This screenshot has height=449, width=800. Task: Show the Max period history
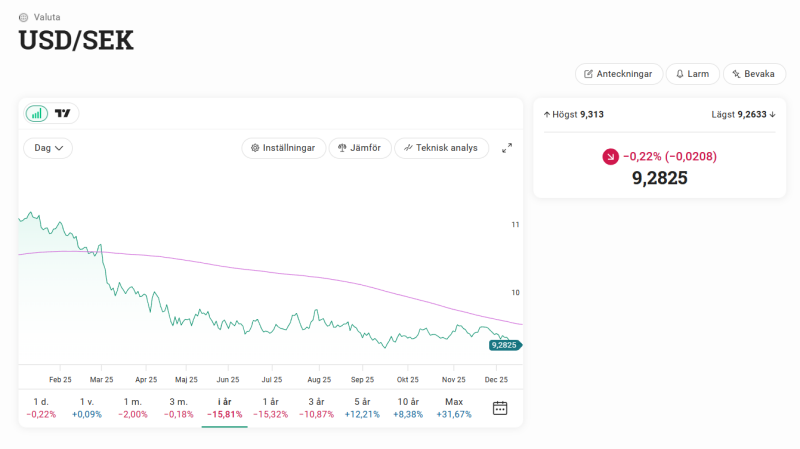click(x=454, y=408)
